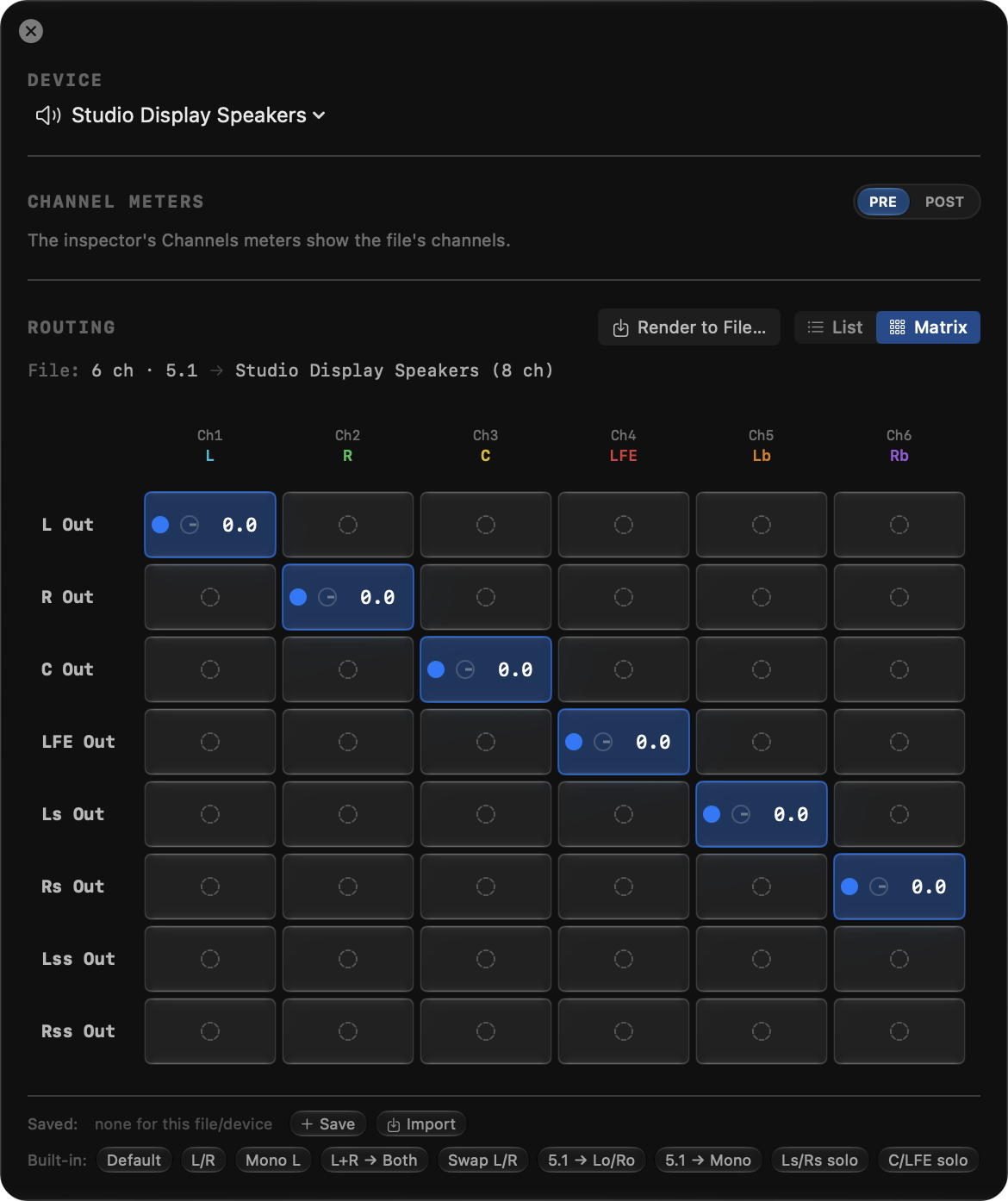Screen dimensions: 1008x1201
Task: Click the Lss Out row label
Action: [78, 959]
